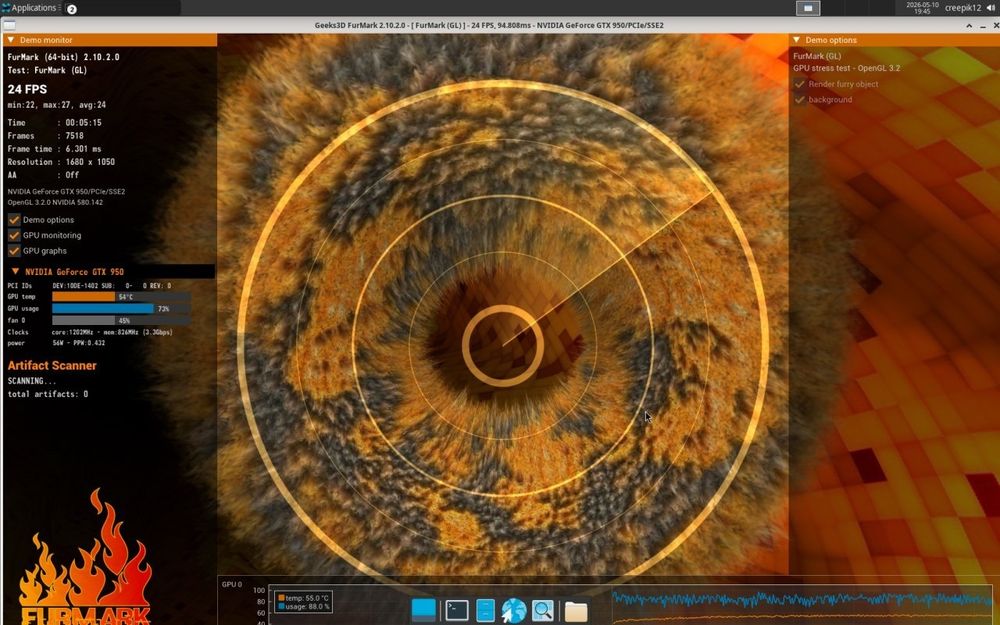Open the date and time clock in the panel
The height and width of the screenshot is (625, 1000).
coord(922,8)
